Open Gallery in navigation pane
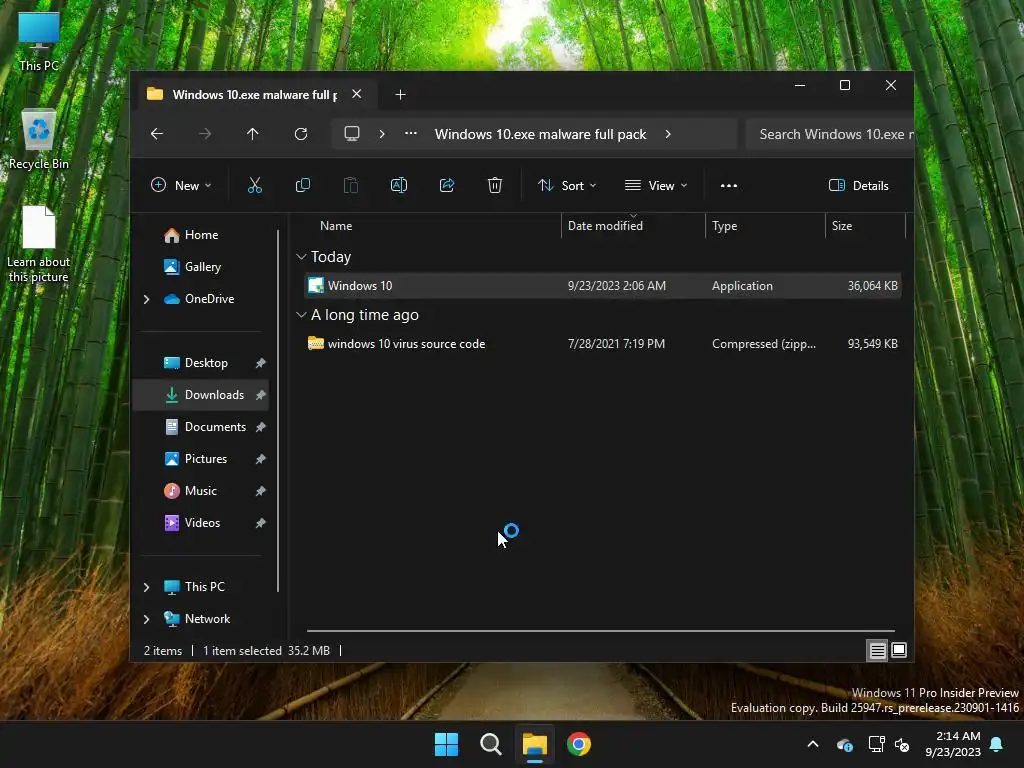1024x768 pixels. (202, 266)
